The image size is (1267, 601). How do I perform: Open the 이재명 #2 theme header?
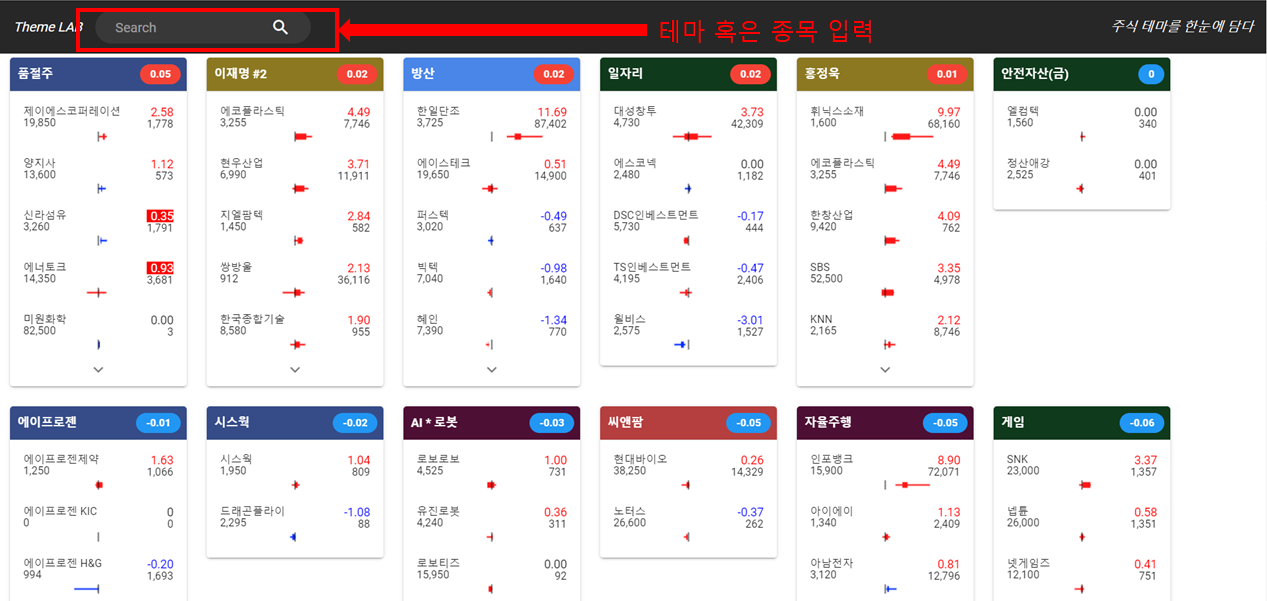(295, 74)
